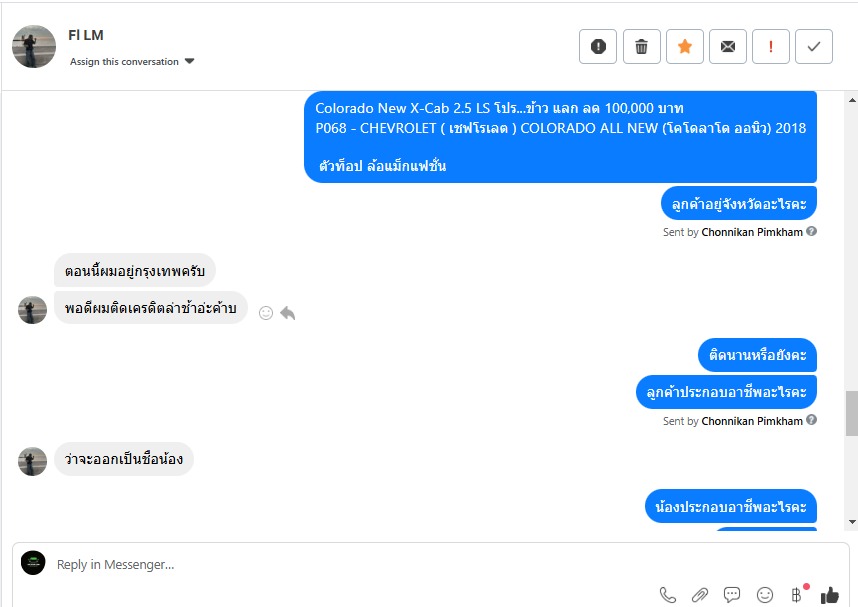Viewport: 858px width, 607px height.
Task: Open FI LM profile picture in header
Action: (34, 47)
